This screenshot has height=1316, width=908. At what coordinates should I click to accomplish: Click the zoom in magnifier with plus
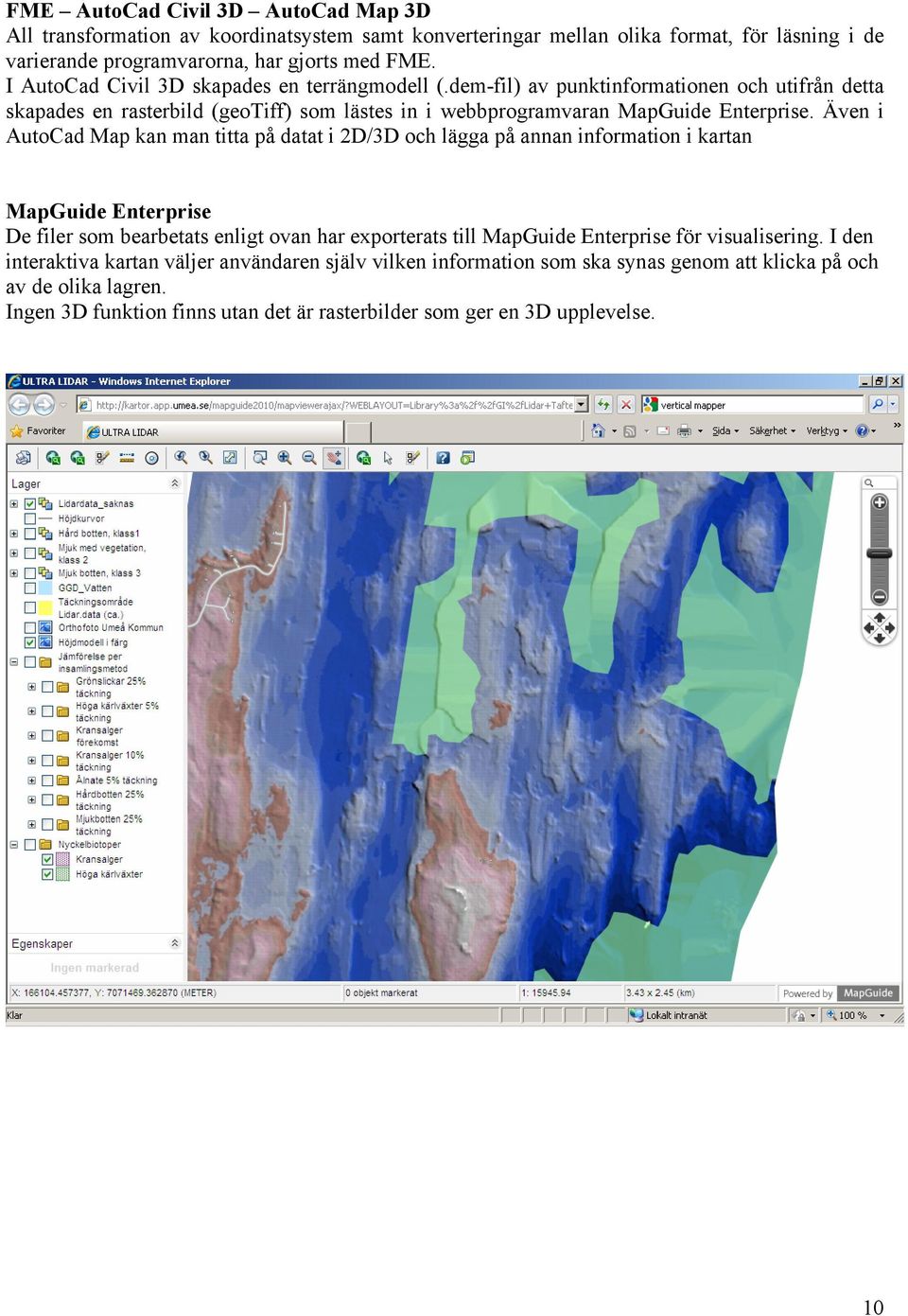point(284,458)
